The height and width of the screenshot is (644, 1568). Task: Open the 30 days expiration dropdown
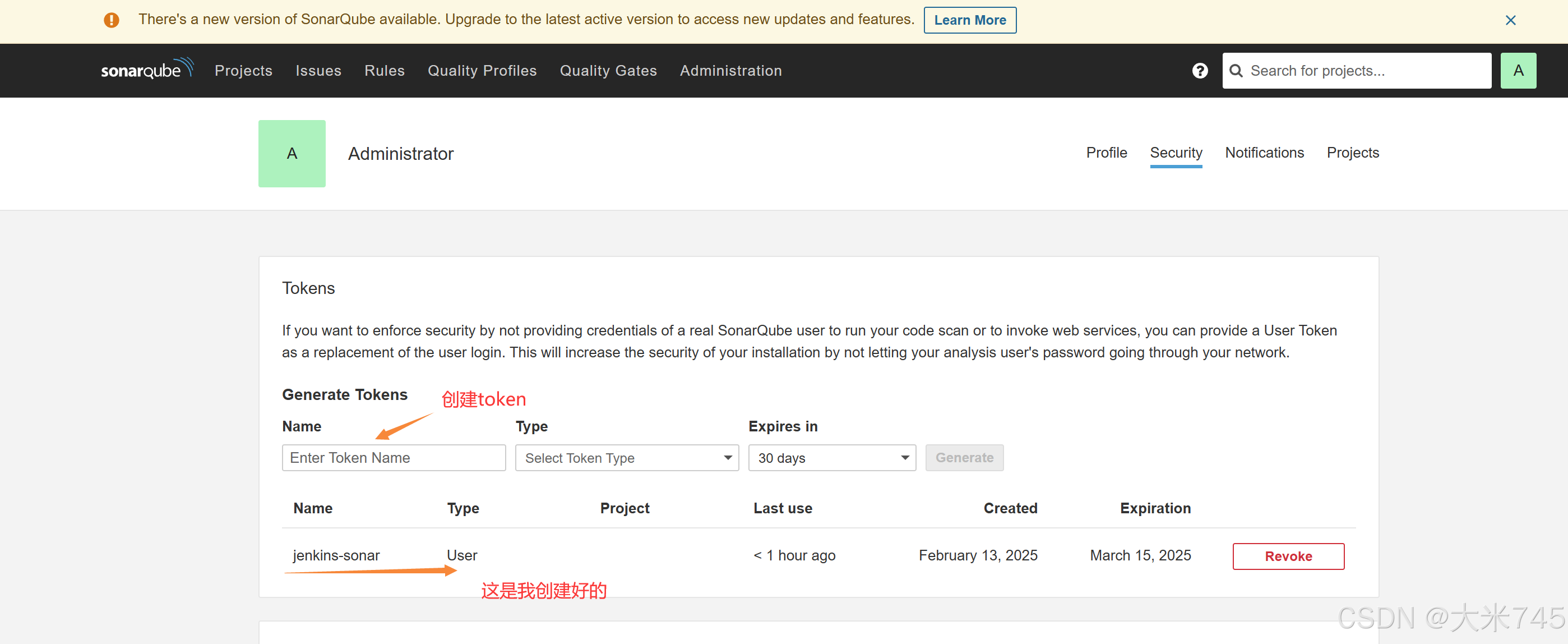click(x=831, y=458)
